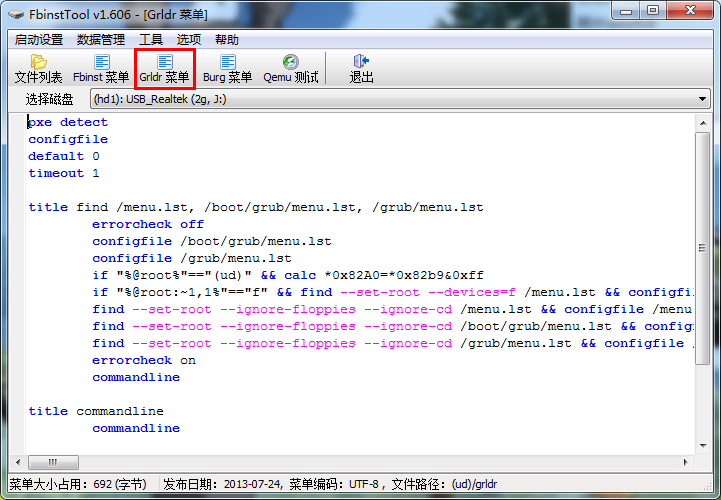Click the 'pxe detect' line

[68, 122]
